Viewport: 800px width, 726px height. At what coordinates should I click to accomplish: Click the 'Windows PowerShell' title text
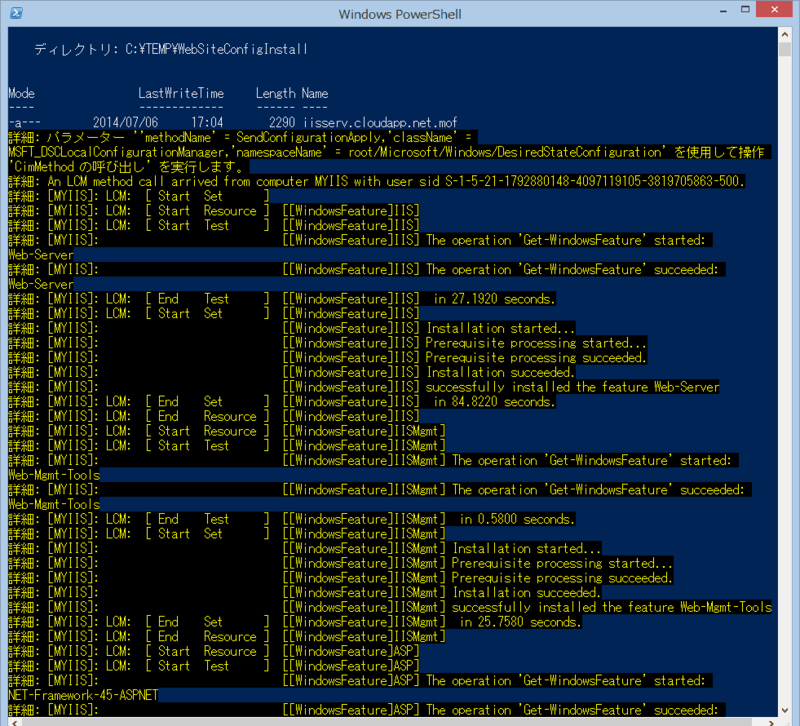(x=400, y=14)
